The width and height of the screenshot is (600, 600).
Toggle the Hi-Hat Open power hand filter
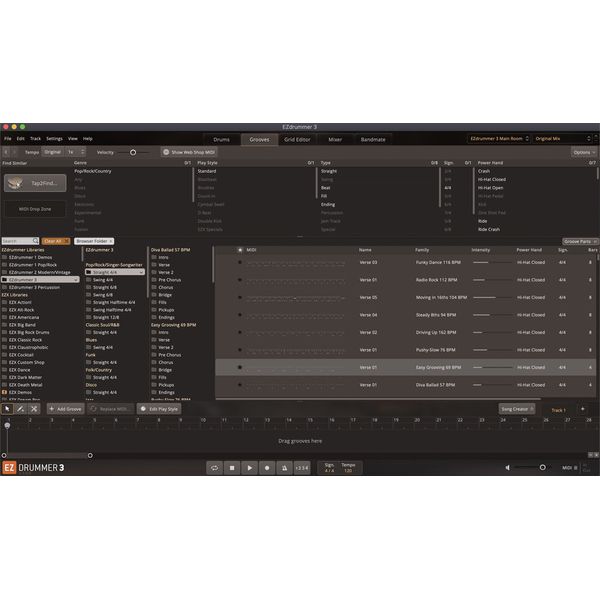(491, 188)
